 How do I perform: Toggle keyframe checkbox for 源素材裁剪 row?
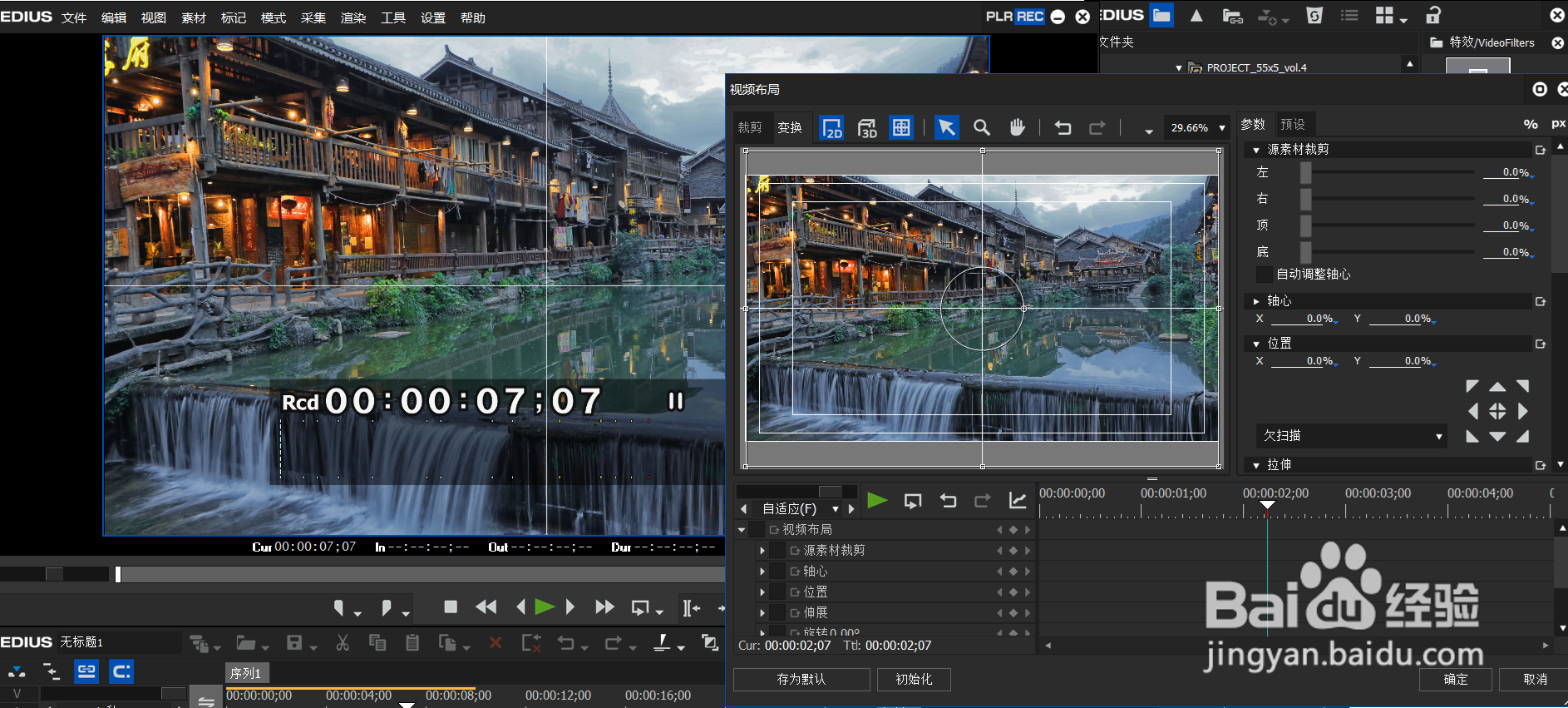coord(777,550)
